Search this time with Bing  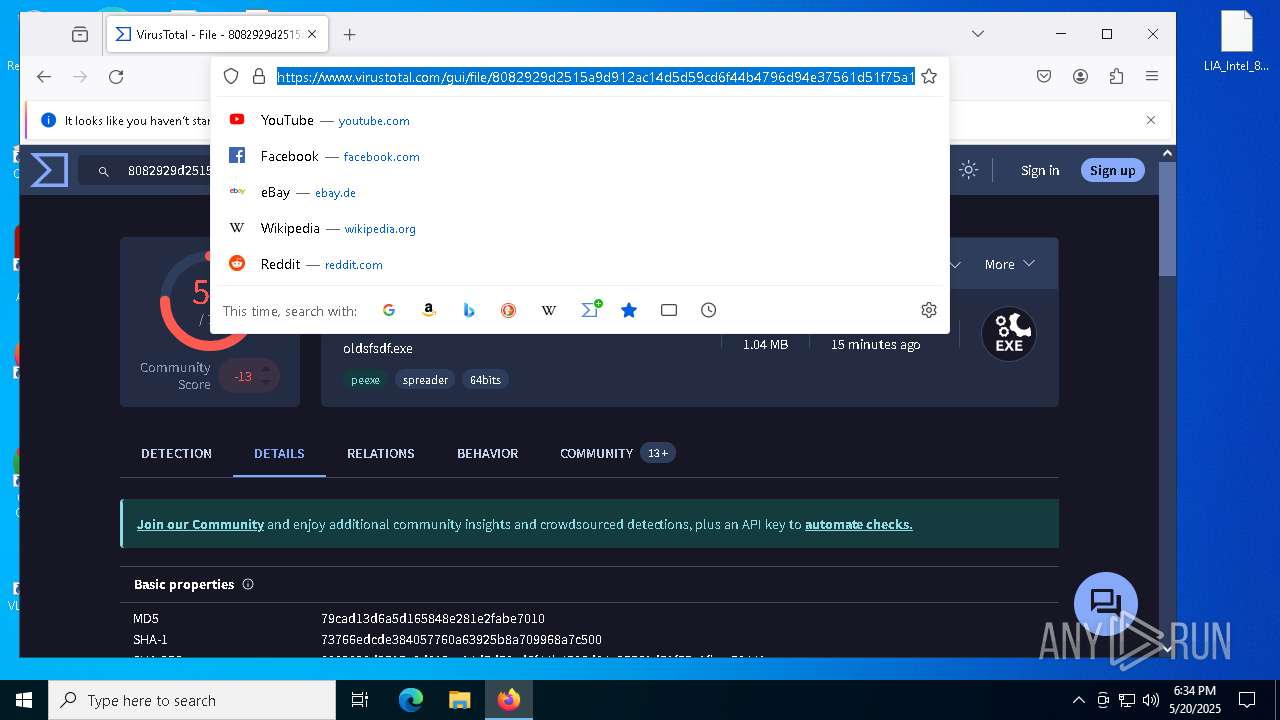pos(469,310)
